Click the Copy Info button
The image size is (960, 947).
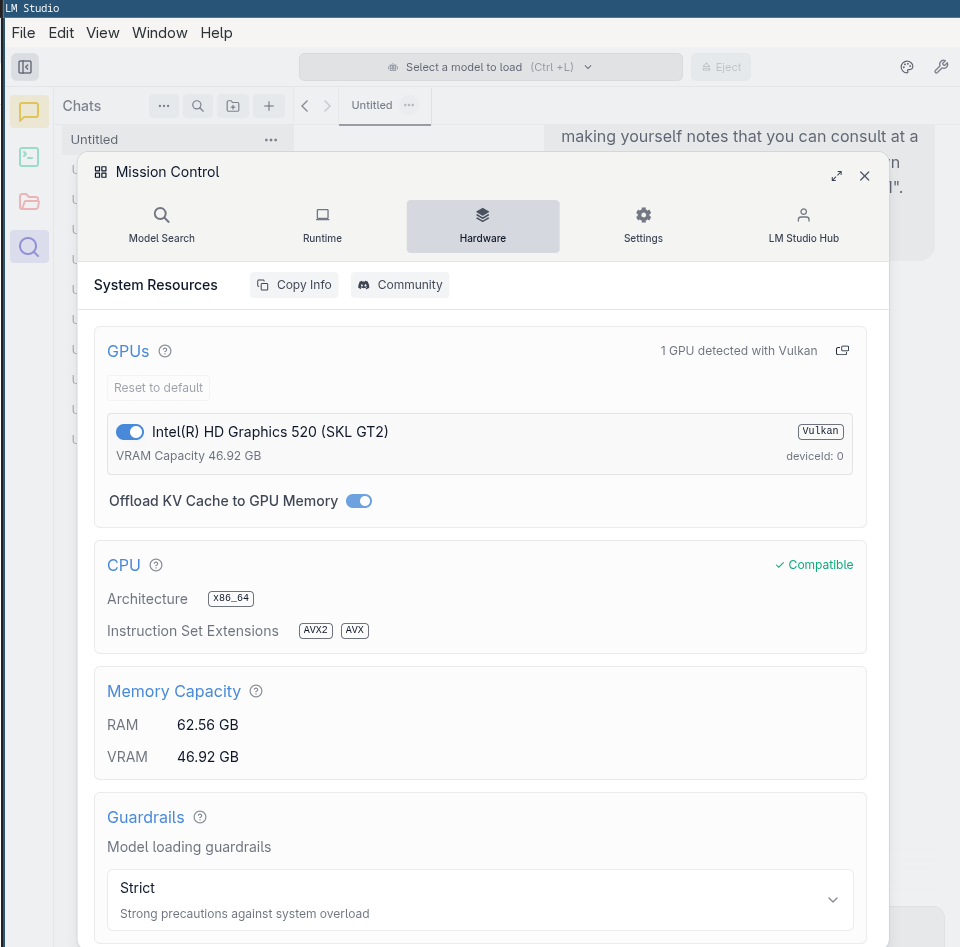click(294, 285)
